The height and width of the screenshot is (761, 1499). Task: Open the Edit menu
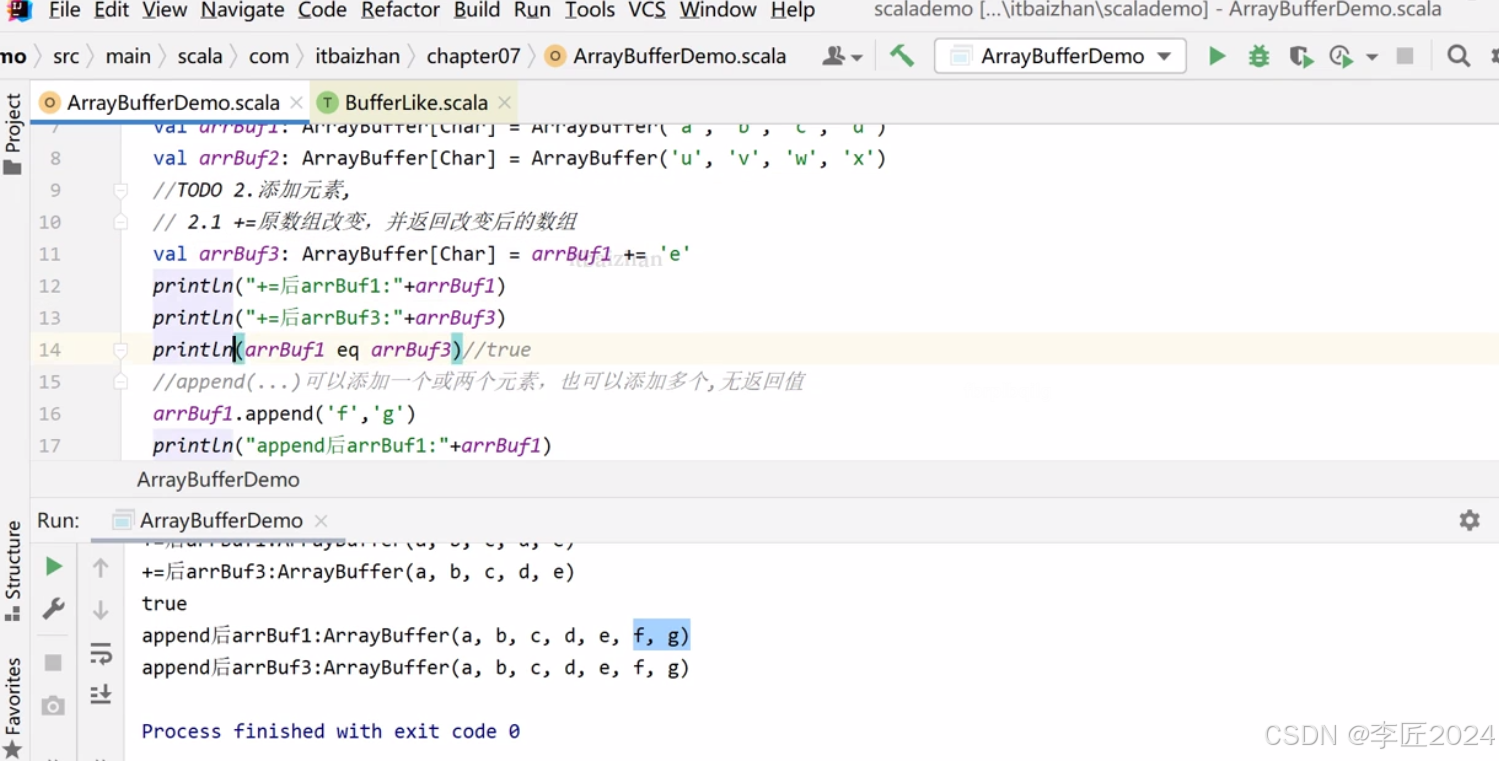111,10
